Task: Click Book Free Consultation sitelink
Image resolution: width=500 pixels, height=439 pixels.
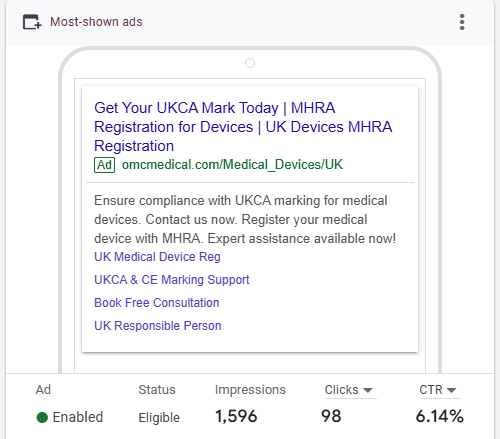Action: pos(157,303)
